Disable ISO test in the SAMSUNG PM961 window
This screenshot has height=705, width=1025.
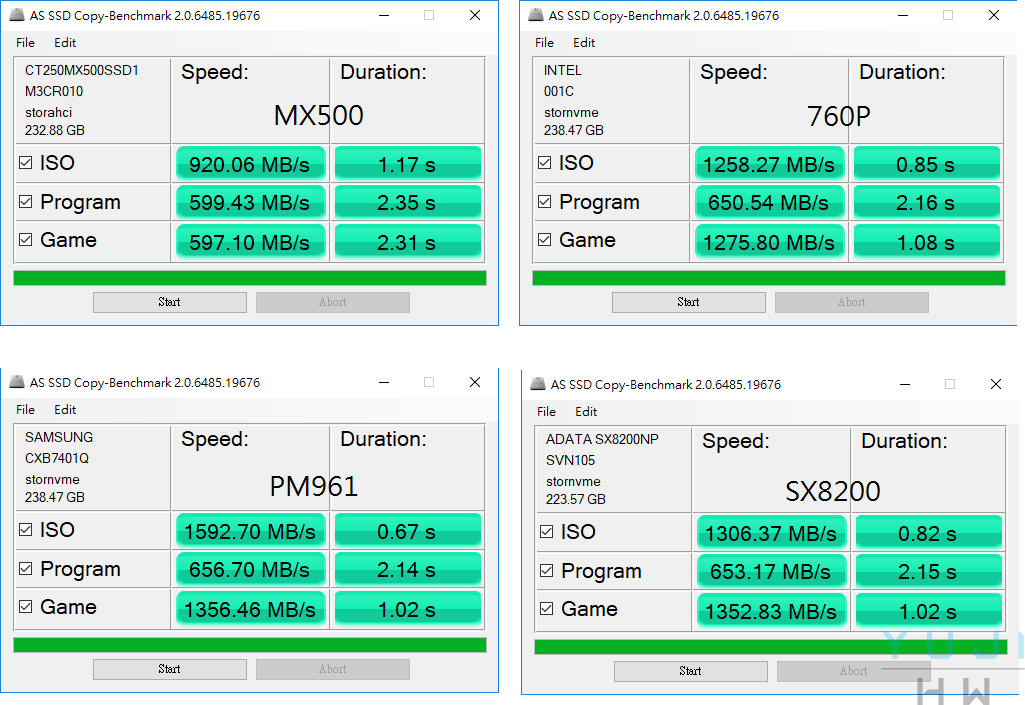(25, 530)
